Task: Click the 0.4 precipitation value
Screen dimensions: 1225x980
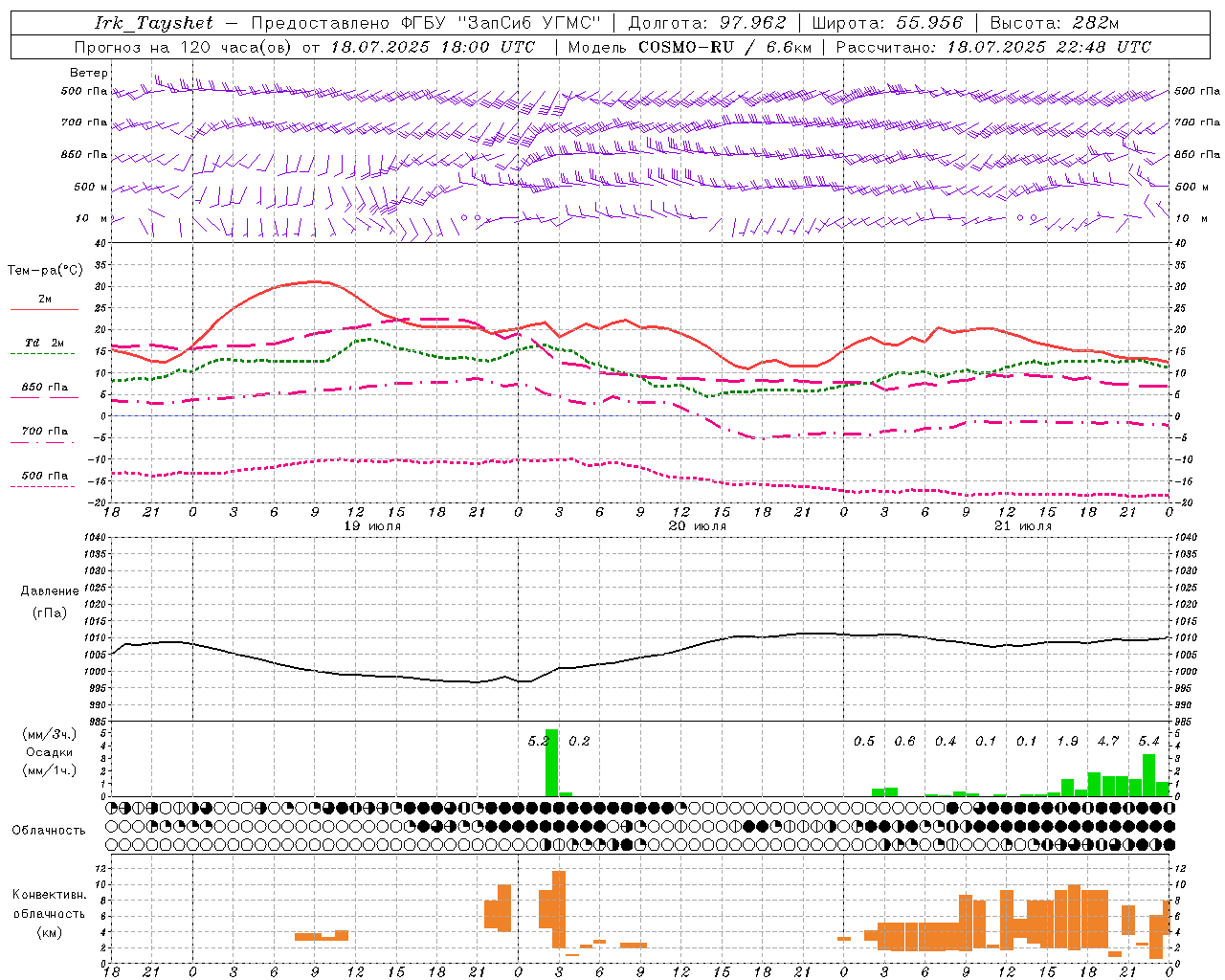Action: point(946,741)
